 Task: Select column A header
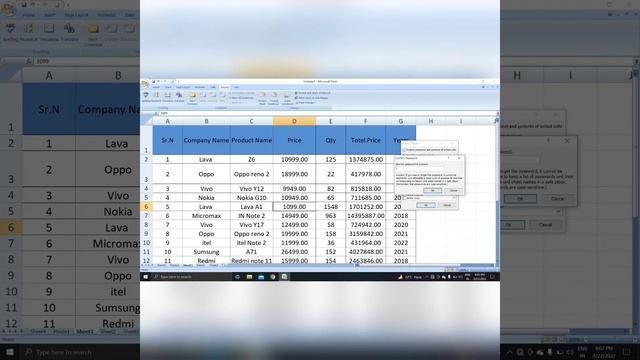point(167,121)
